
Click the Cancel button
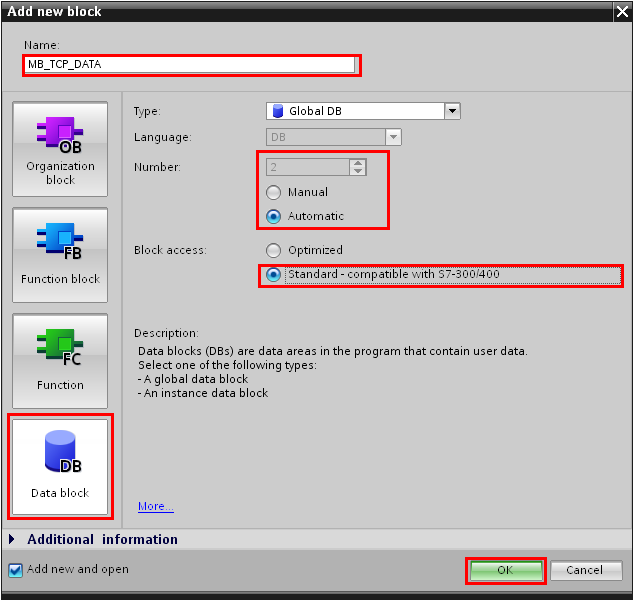(x=585, y=570)
